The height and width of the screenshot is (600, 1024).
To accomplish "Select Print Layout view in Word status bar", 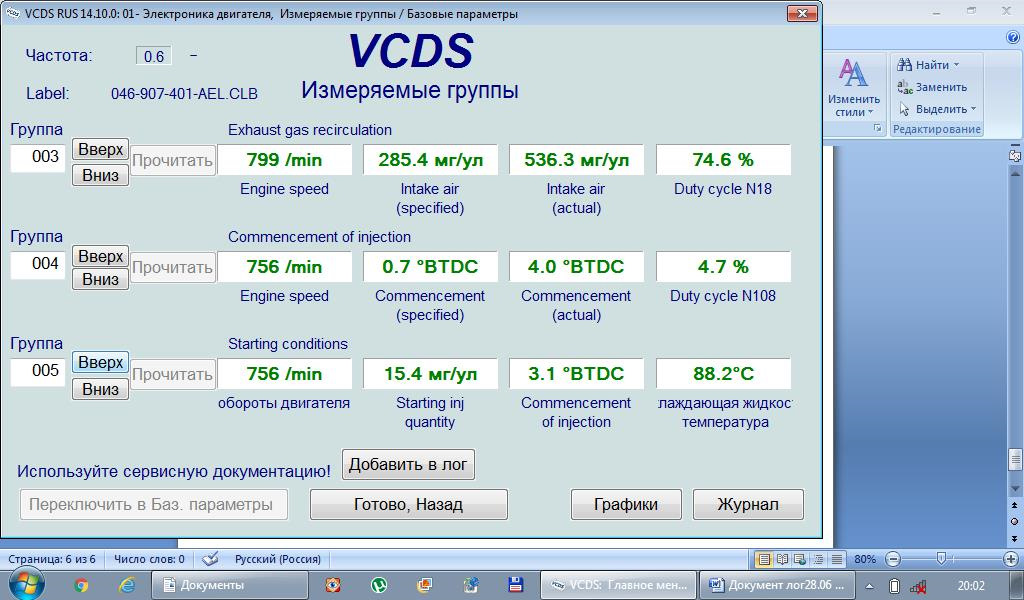I will 764,559.
